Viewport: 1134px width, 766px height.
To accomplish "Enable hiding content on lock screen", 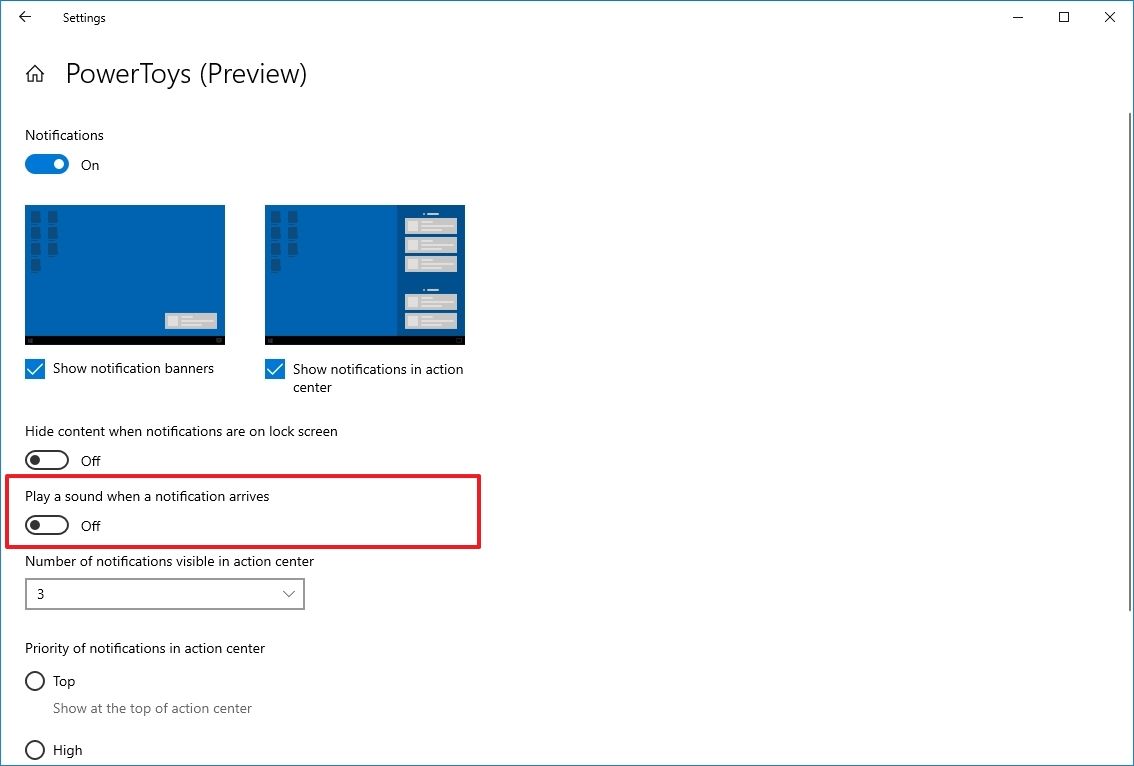I will point(46,459).
